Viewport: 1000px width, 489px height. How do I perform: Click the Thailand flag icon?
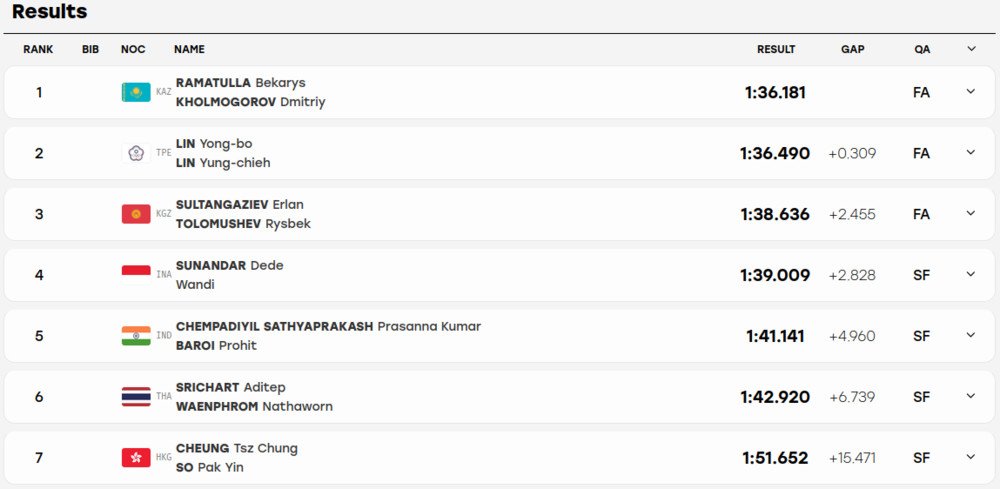[x=136, y=397]
